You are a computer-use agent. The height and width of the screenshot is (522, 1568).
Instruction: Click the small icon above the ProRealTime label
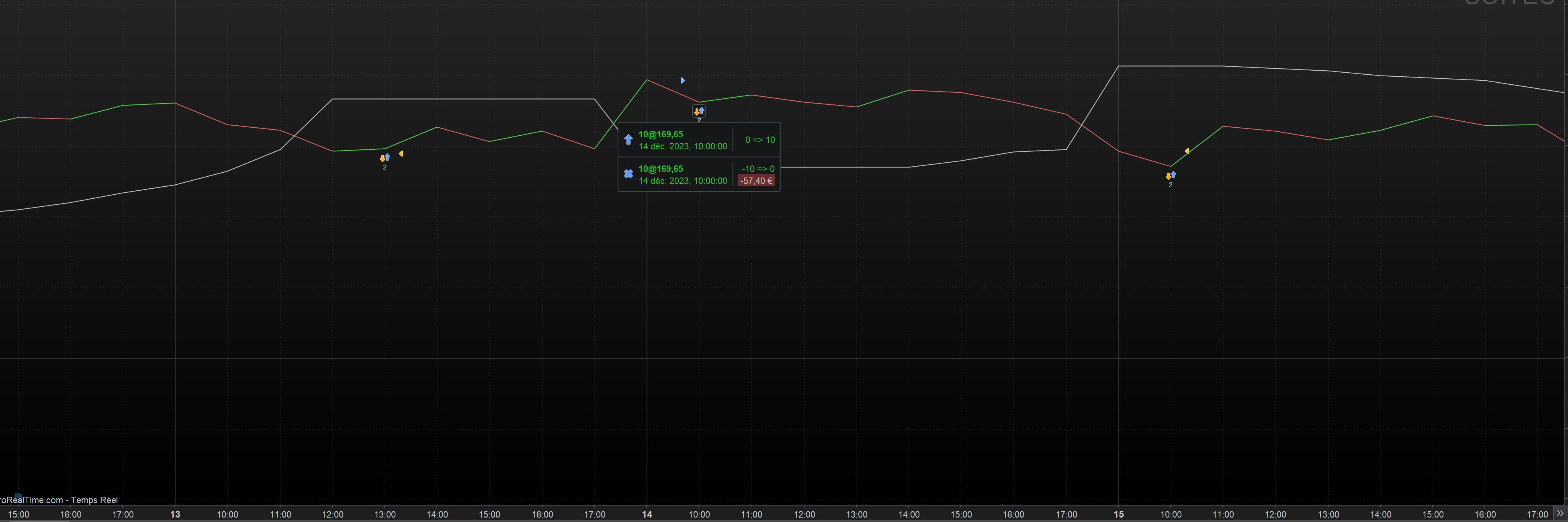pyautogui.click(x=18, y=496)
